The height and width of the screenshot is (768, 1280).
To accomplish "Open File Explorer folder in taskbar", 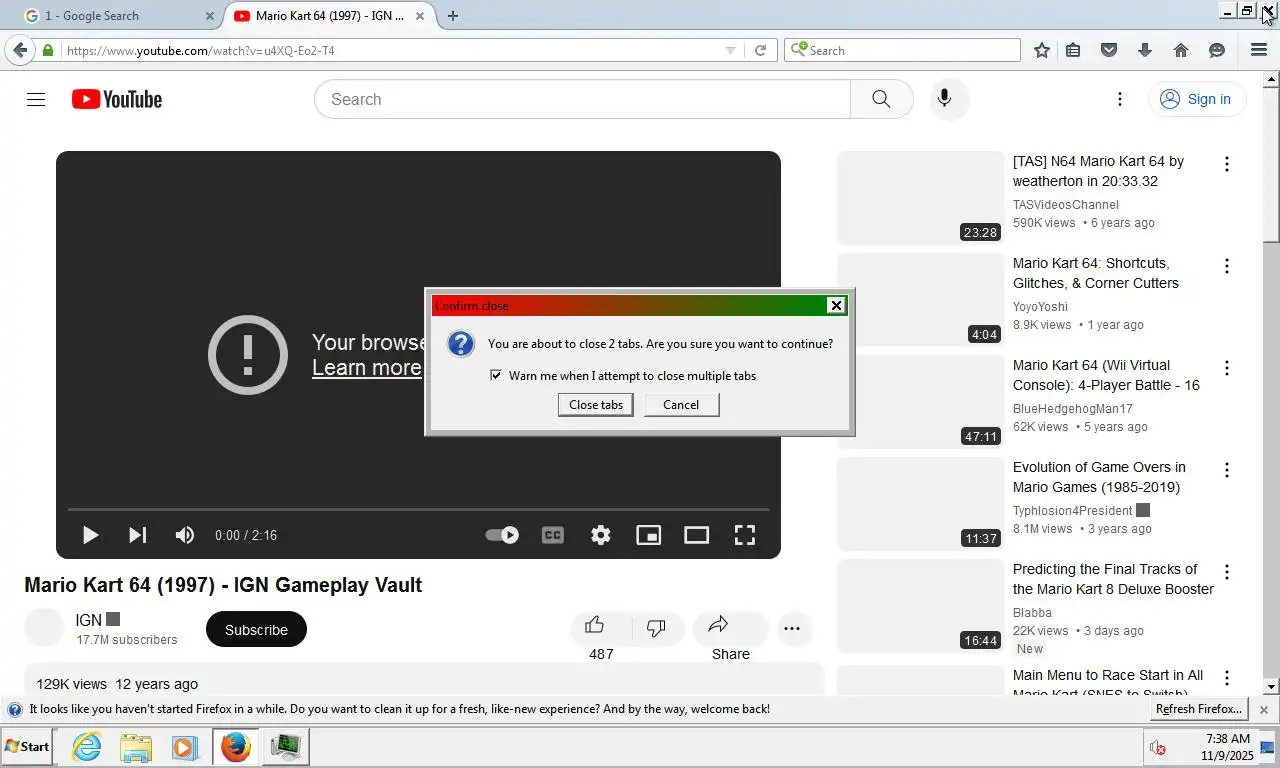I will 136,747.
